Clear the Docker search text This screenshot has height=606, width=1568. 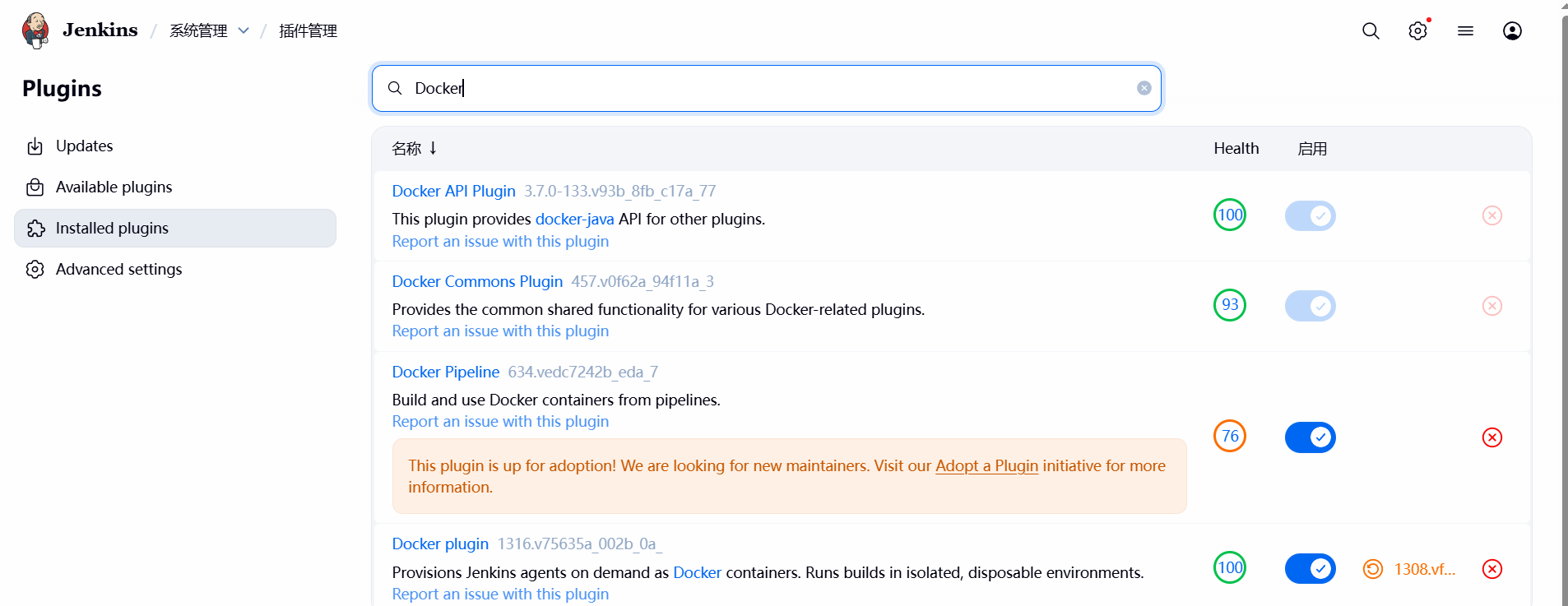click(1144, 88)
